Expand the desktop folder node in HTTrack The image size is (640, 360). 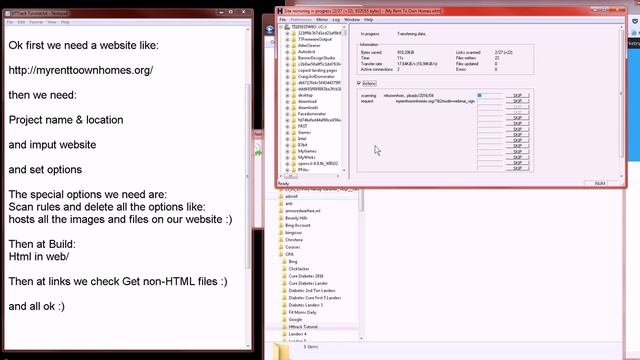(x=287, y=95)
